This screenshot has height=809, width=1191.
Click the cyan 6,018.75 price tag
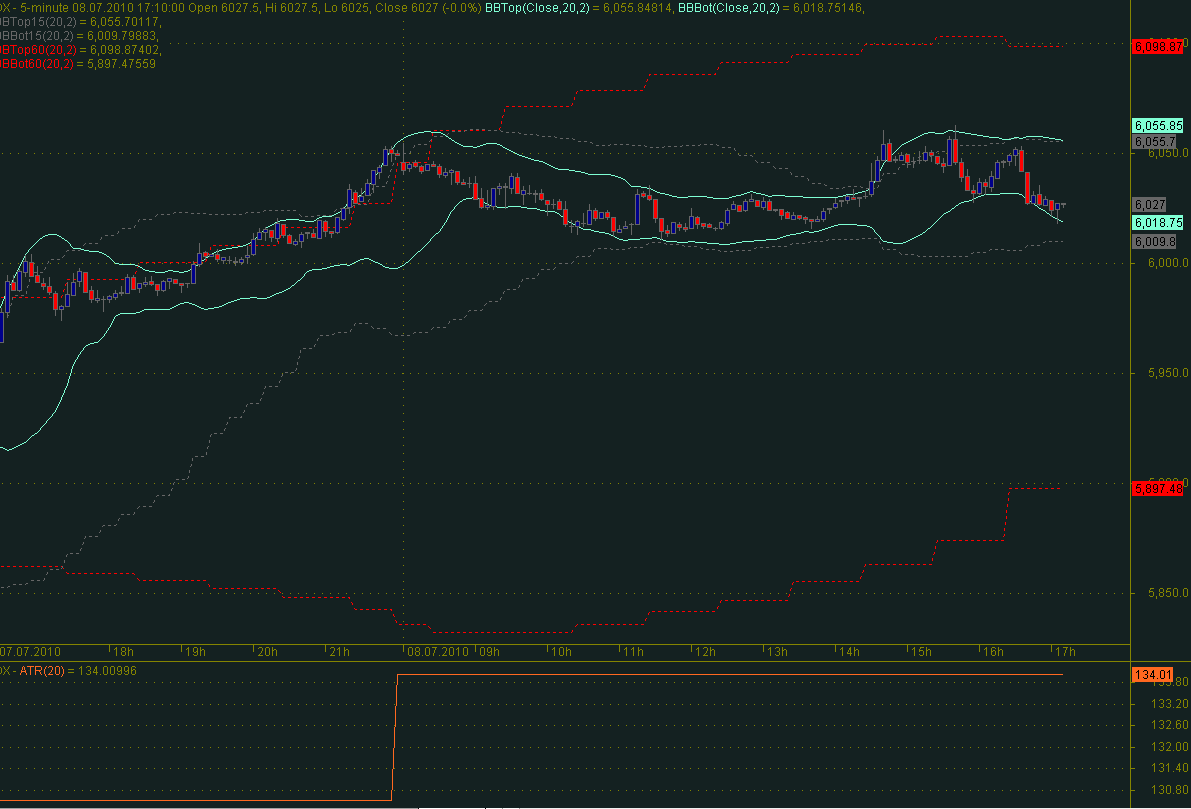[1157, 222]
